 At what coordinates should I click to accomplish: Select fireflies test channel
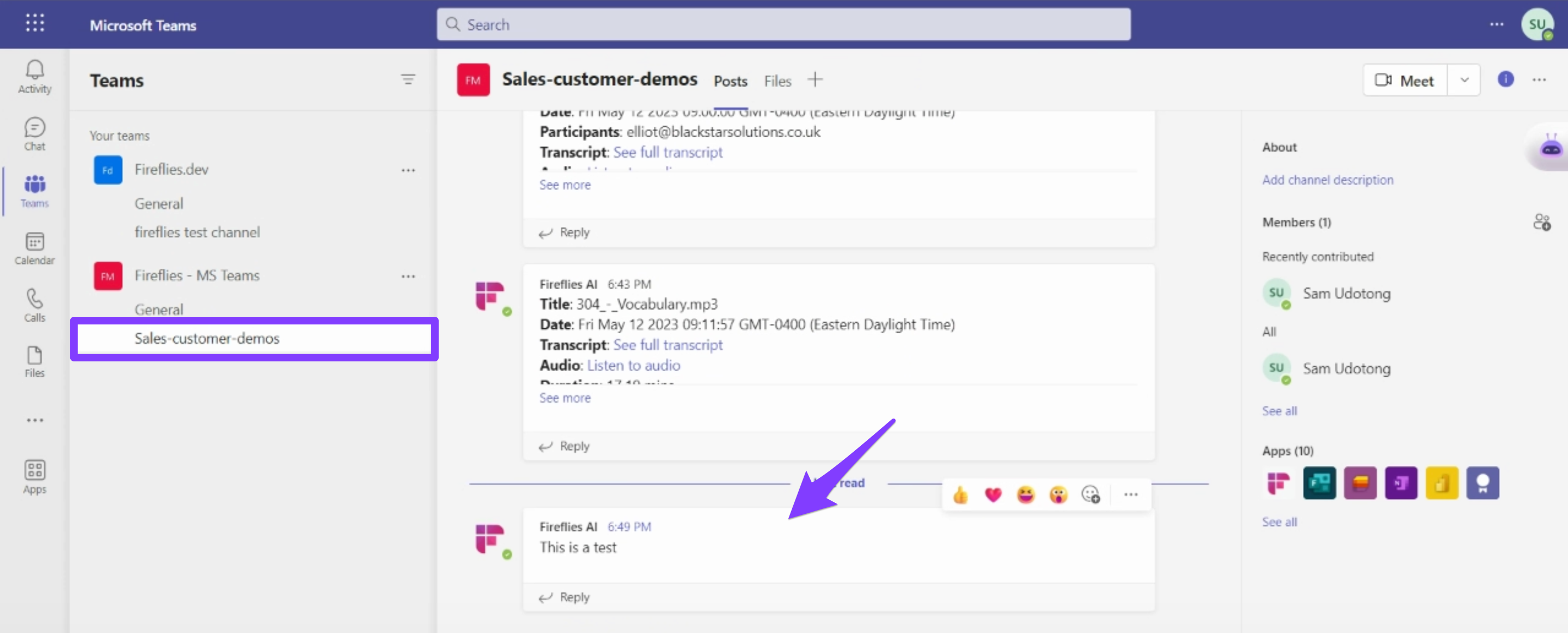click(x=197, y=232)
